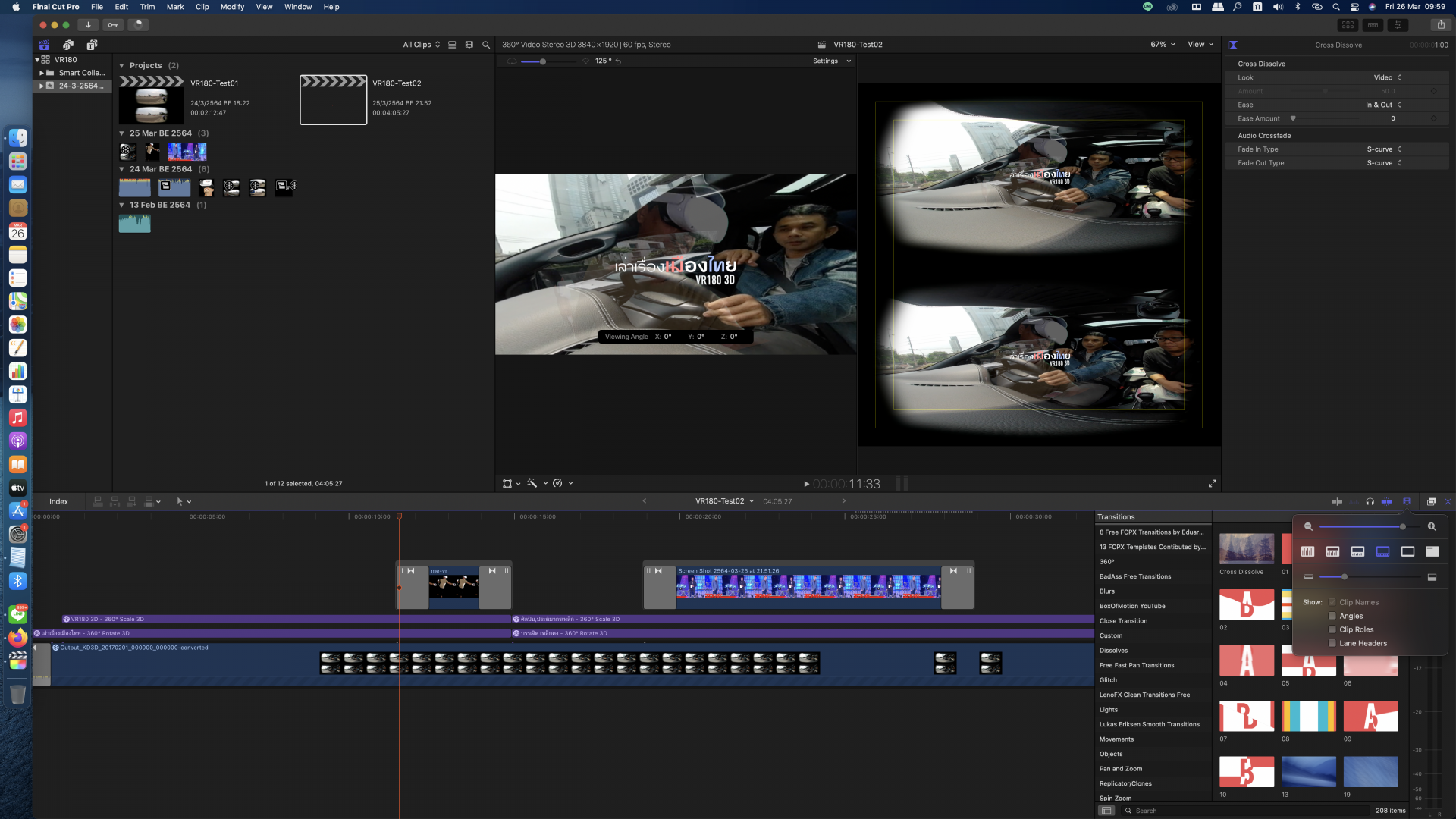Viewport: 1456px width, 819px height.
Task: Open the Trim menu in menu bar
Action: (147, 7)
